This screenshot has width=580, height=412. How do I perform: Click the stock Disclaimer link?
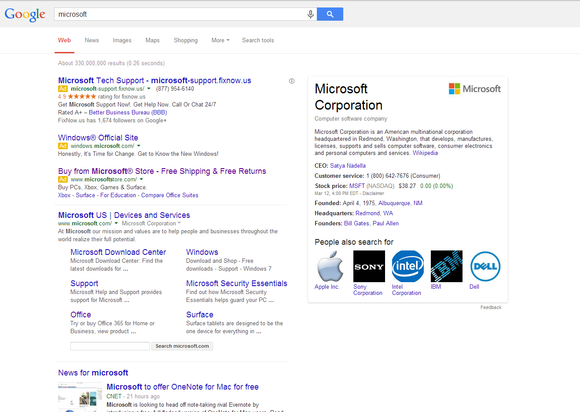[373, 193]
